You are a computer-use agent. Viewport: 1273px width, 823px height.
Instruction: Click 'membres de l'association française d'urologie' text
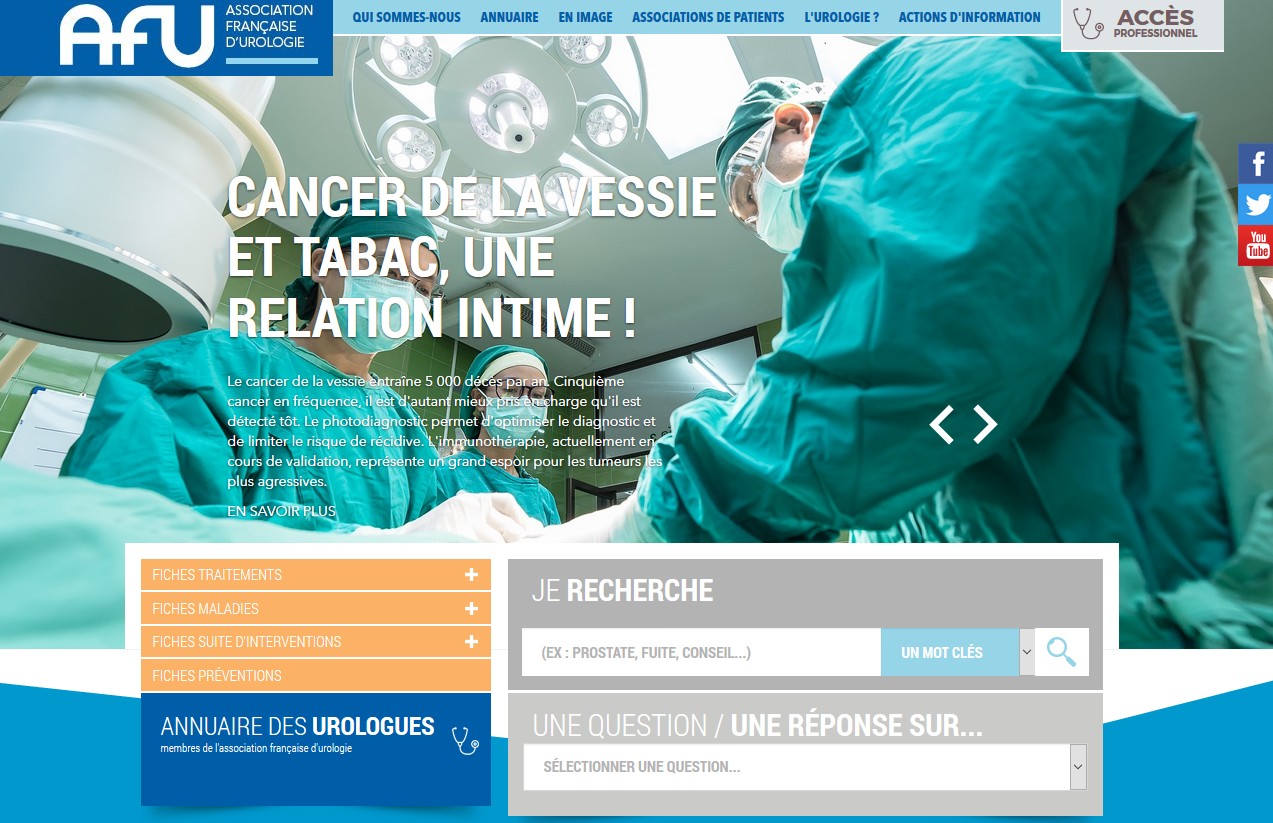tap(257, 748)
